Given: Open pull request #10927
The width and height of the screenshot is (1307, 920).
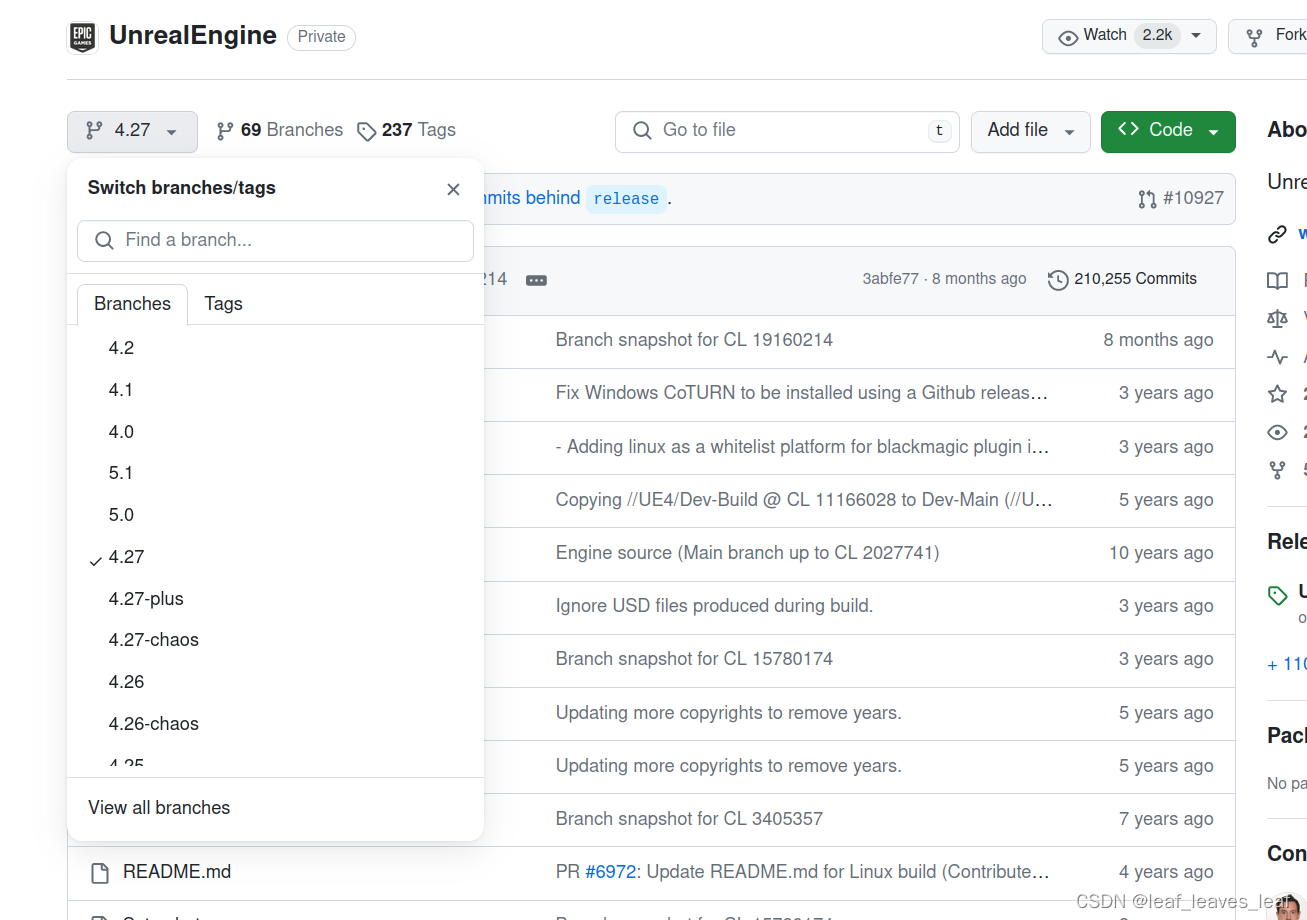Looking at the screenshot, I should pos(1193,198).
